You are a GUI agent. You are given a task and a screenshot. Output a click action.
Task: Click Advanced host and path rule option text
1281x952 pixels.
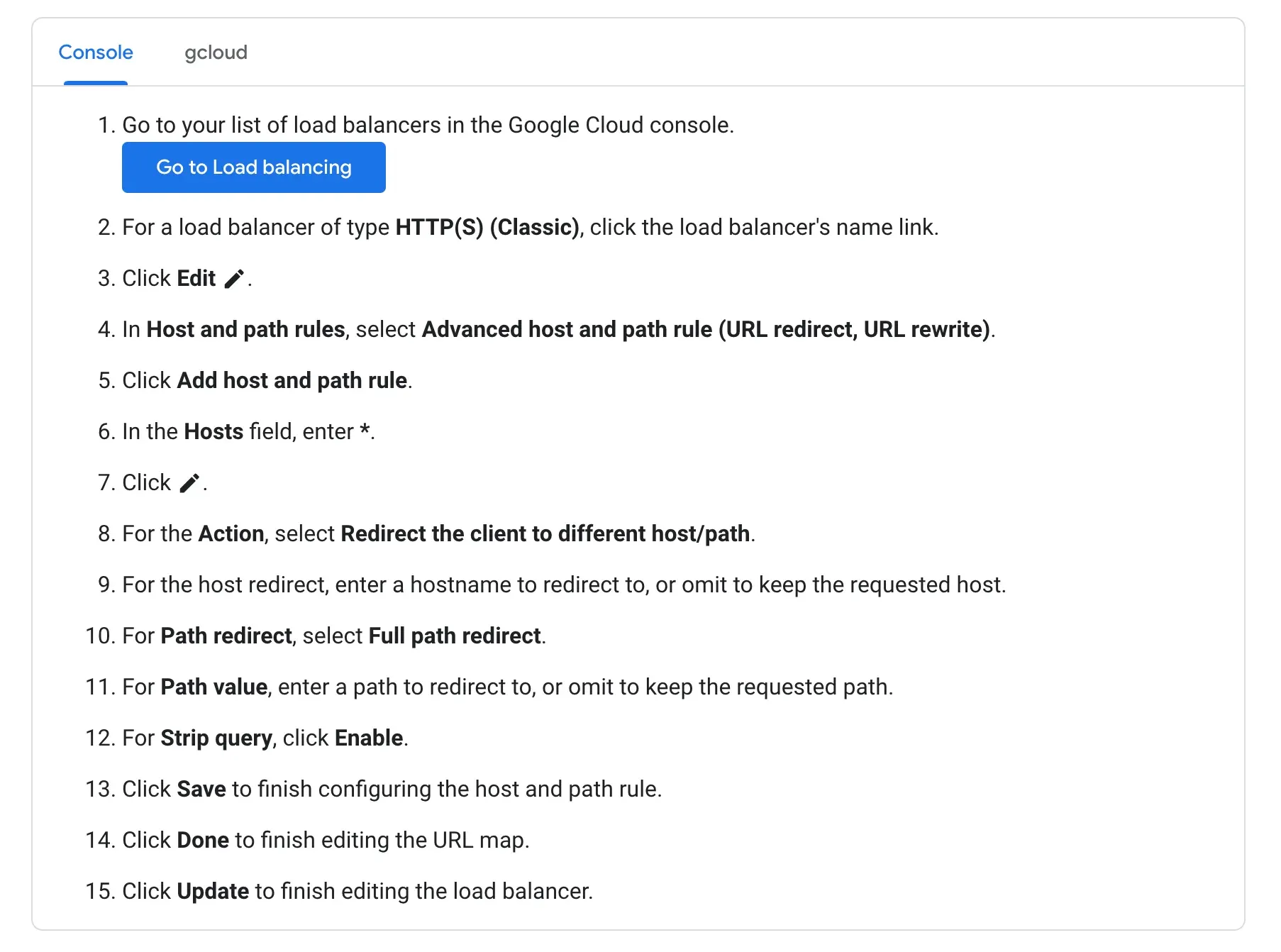tap(709, 329)
